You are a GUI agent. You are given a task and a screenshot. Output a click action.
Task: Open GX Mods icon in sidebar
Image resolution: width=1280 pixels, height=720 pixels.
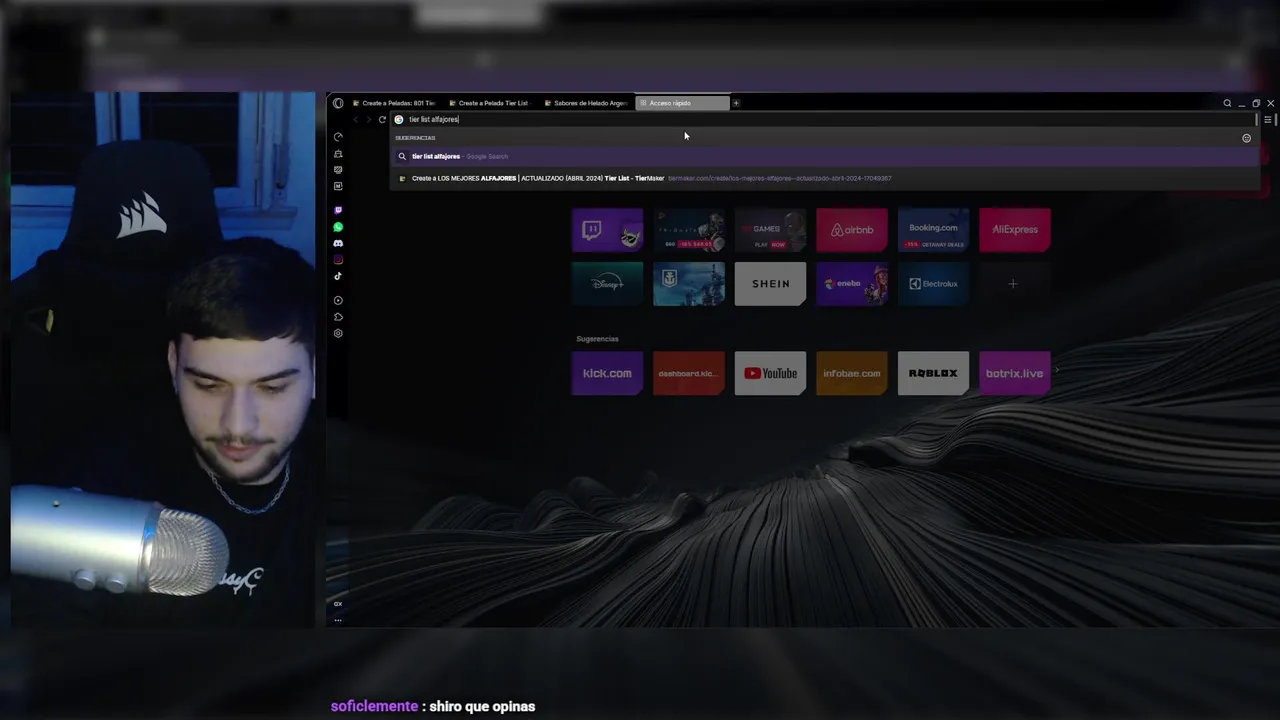[338, 170]
